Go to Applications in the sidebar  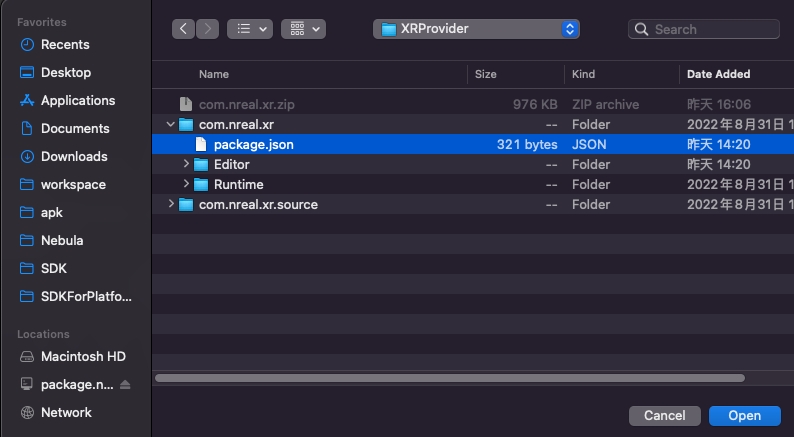77,101
